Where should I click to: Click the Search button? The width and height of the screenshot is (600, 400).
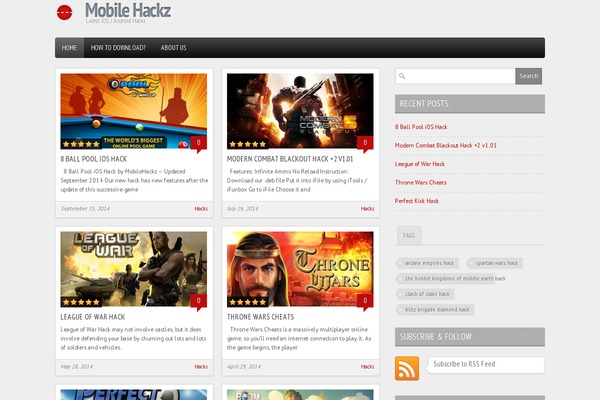[x=528, y=76]
